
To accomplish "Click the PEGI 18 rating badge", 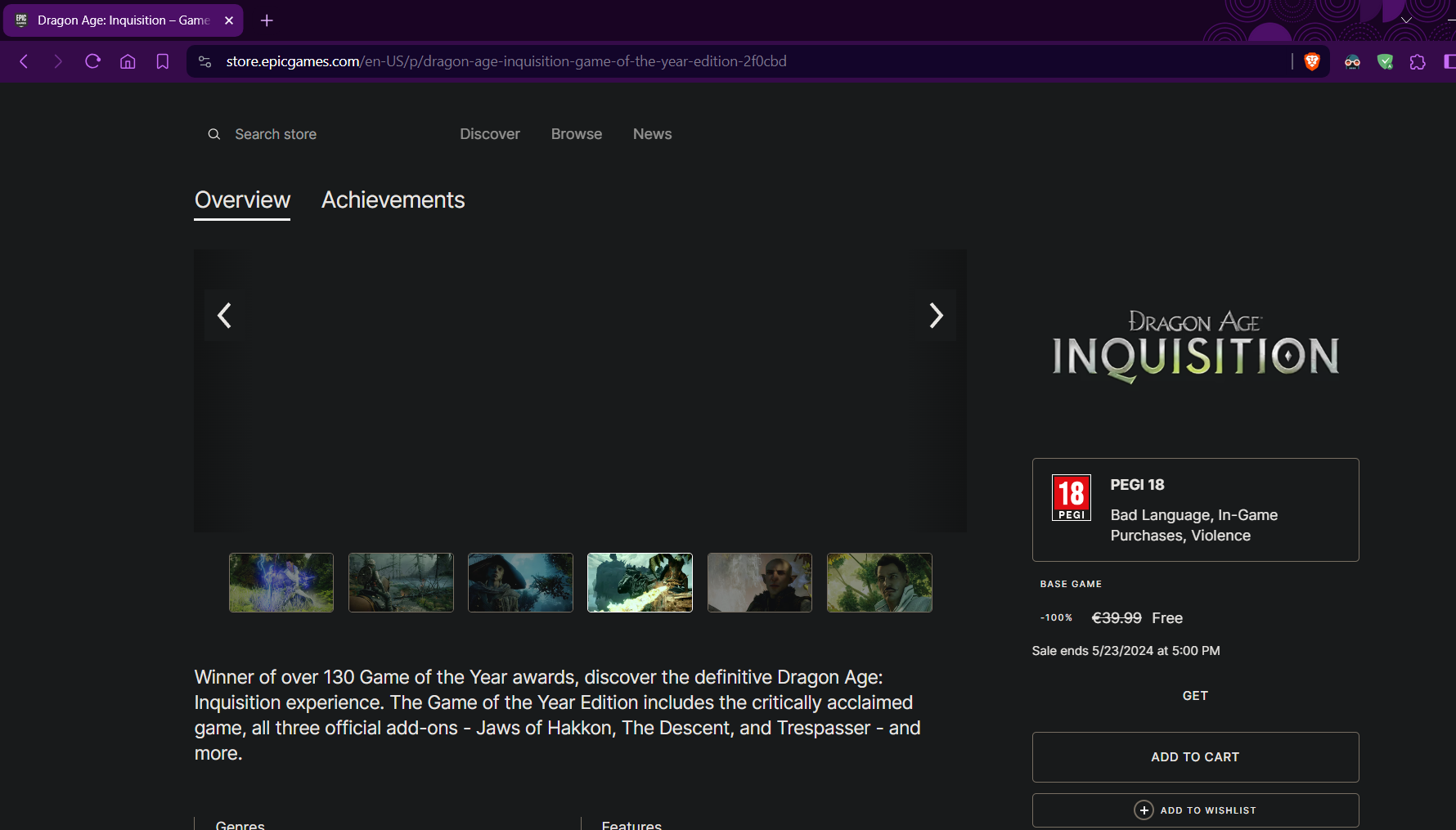I will point(1072,498).
